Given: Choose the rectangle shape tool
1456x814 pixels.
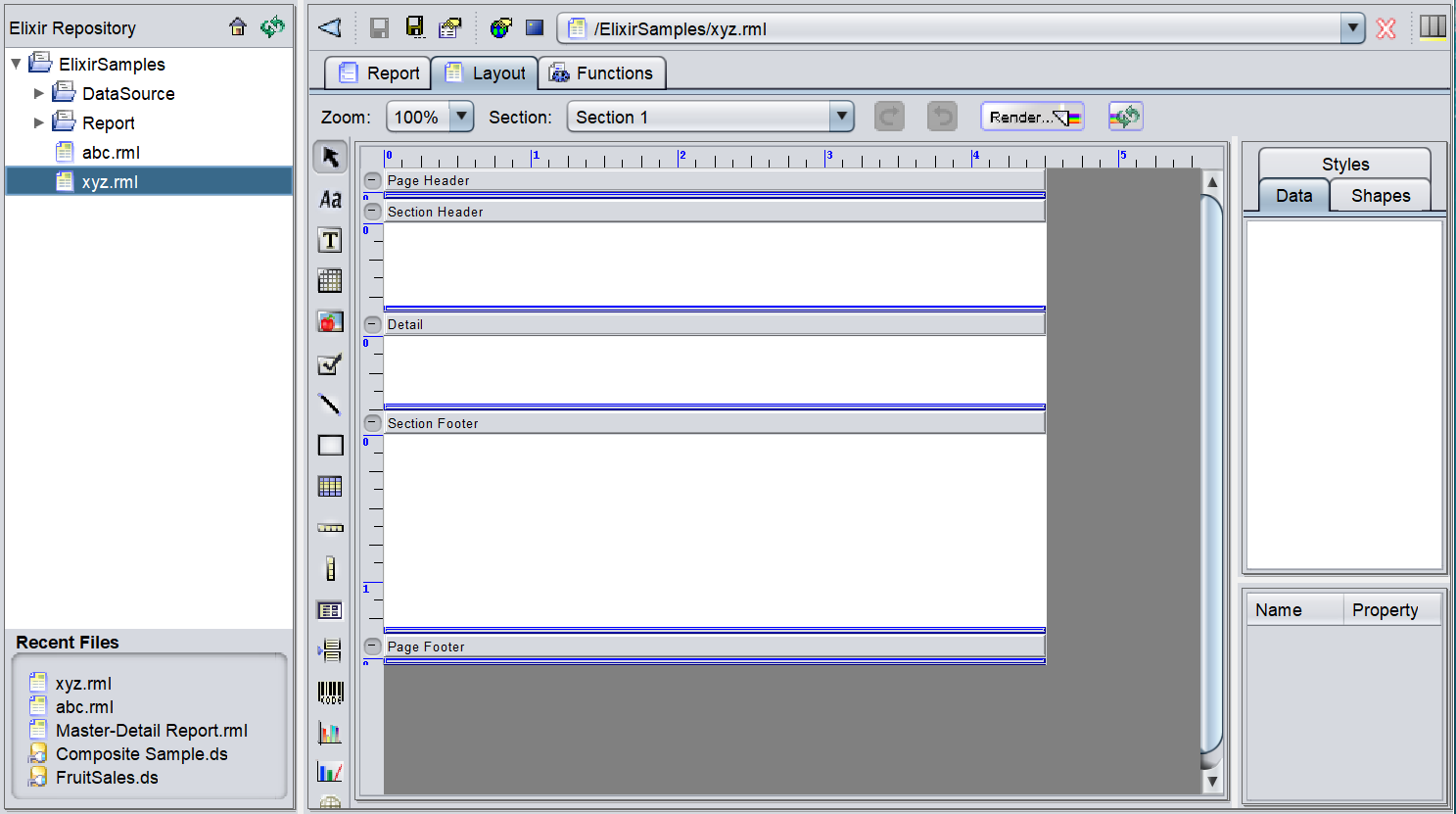Looking at the screenshot, I should point(330,445).
